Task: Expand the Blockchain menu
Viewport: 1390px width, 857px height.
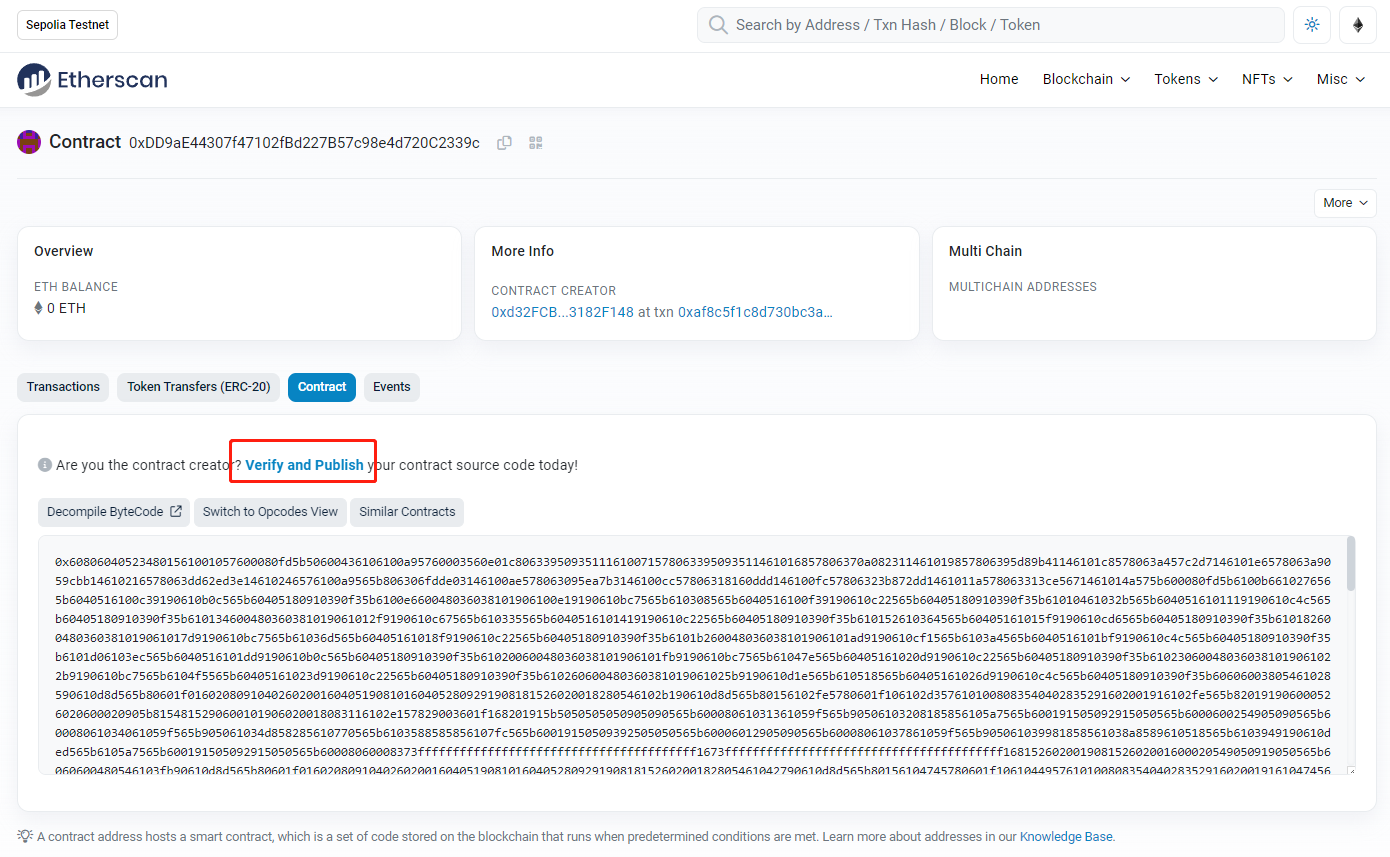Action: pyautogui.click(x=1086, y=79)
